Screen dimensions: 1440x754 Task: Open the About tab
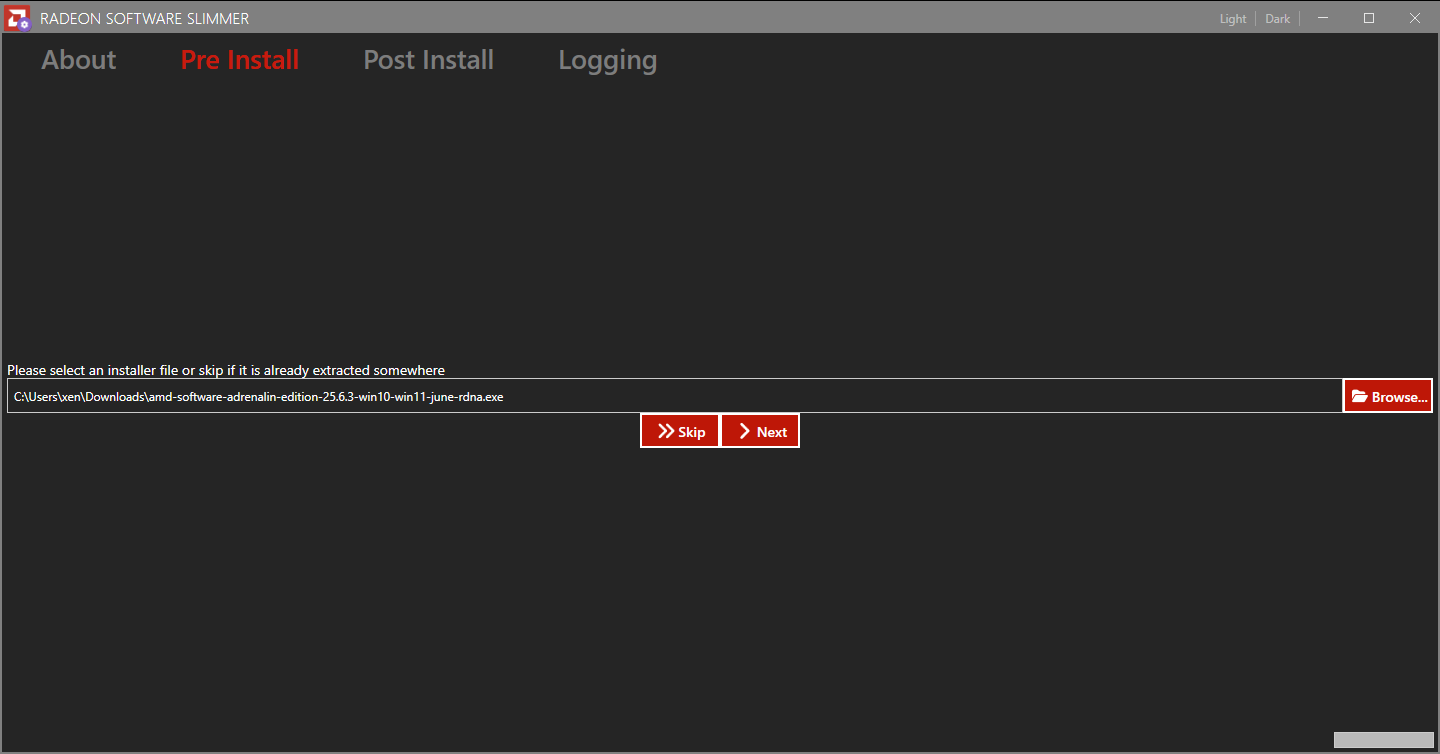pos(79,60)
